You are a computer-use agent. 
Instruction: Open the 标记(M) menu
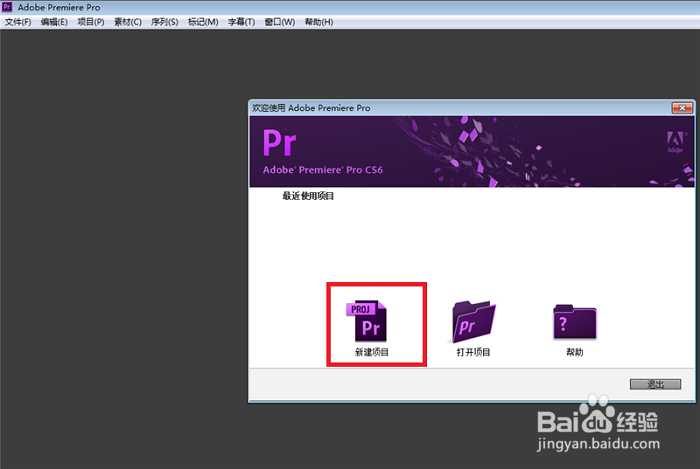point(203,22)
